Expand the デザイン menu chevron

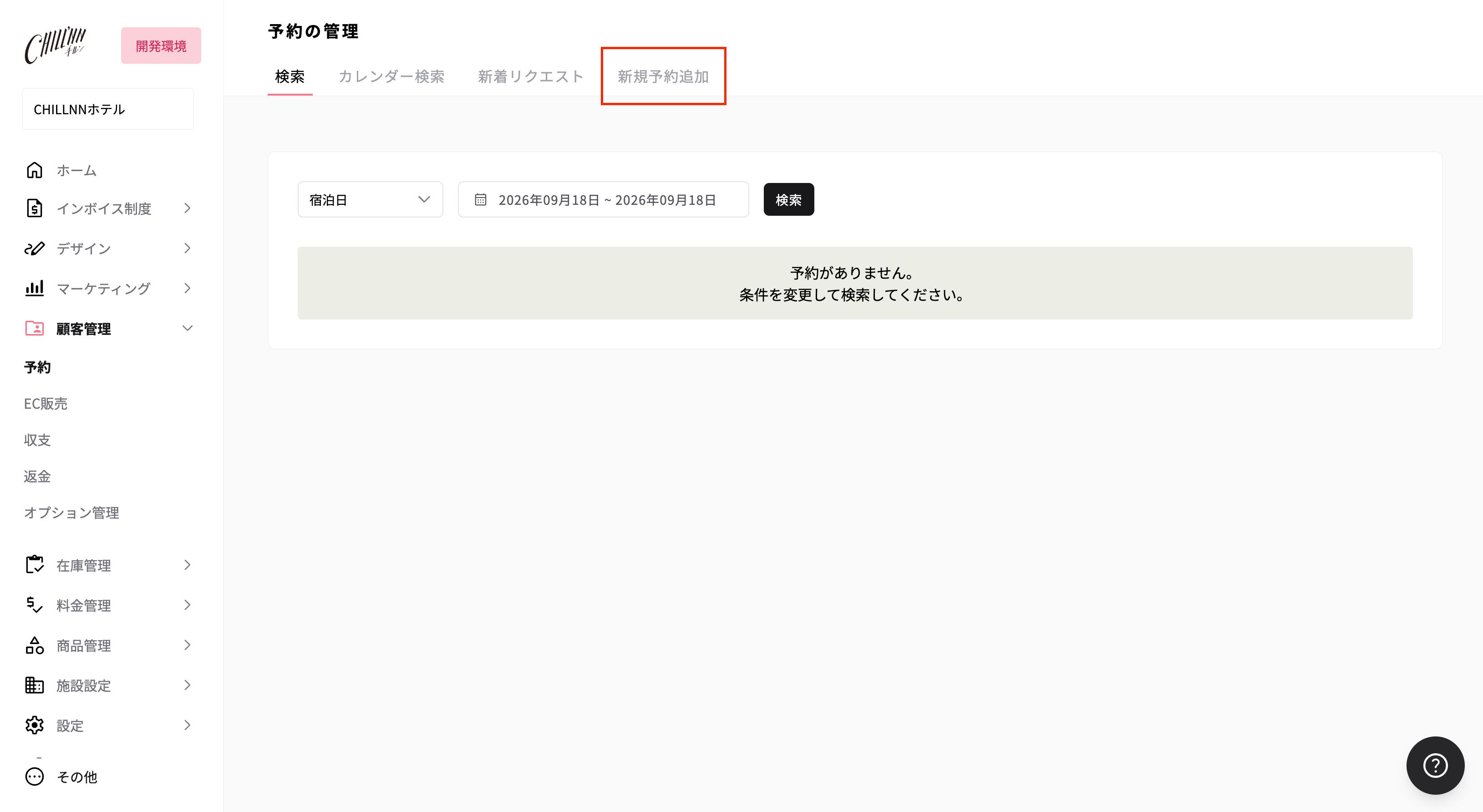[x=187, y=249]
